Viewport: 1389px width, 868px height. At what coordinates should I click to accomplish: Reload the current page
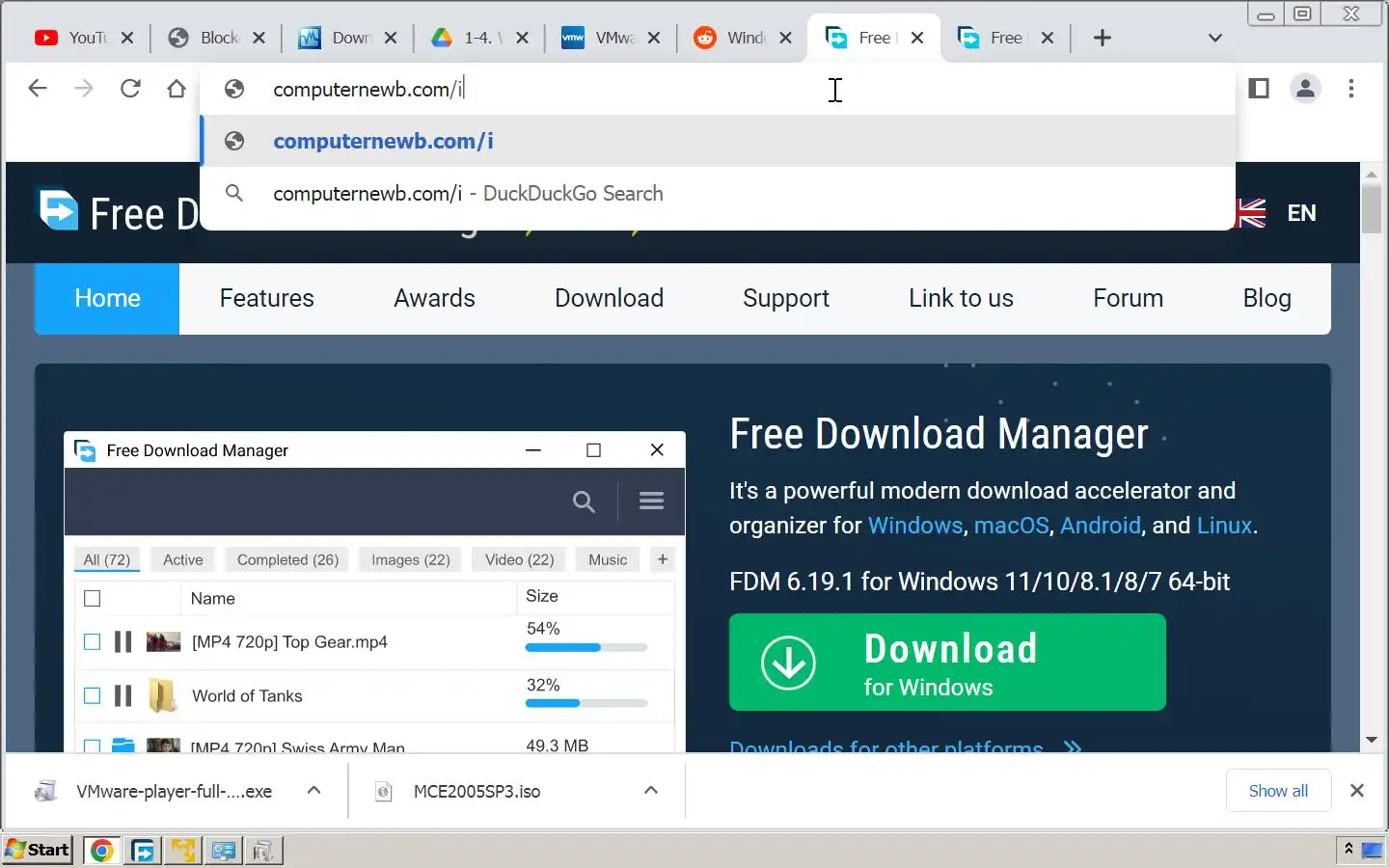[130, 89]
